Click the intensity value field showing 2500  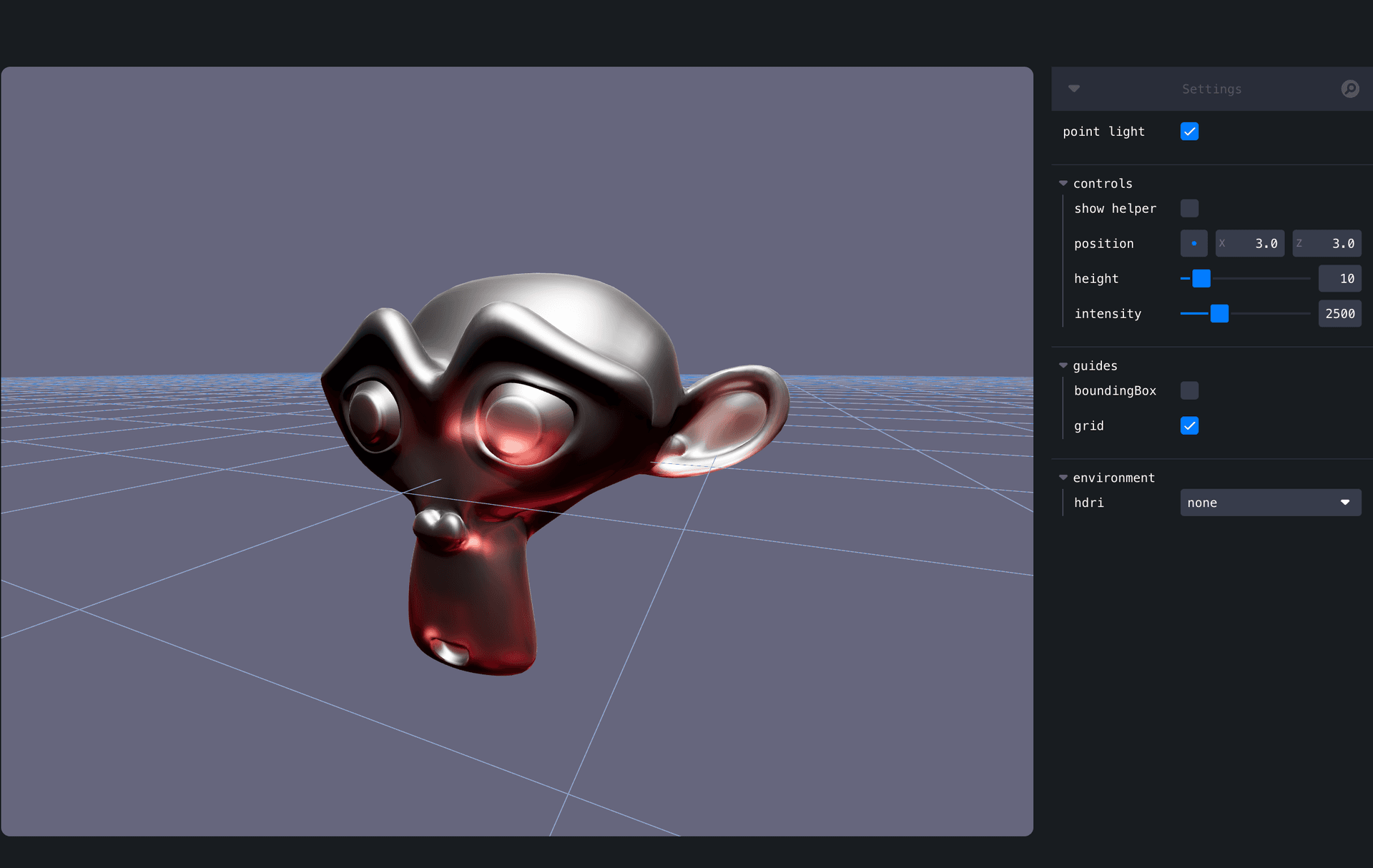pyautogui.click(x=1340, y=313)
